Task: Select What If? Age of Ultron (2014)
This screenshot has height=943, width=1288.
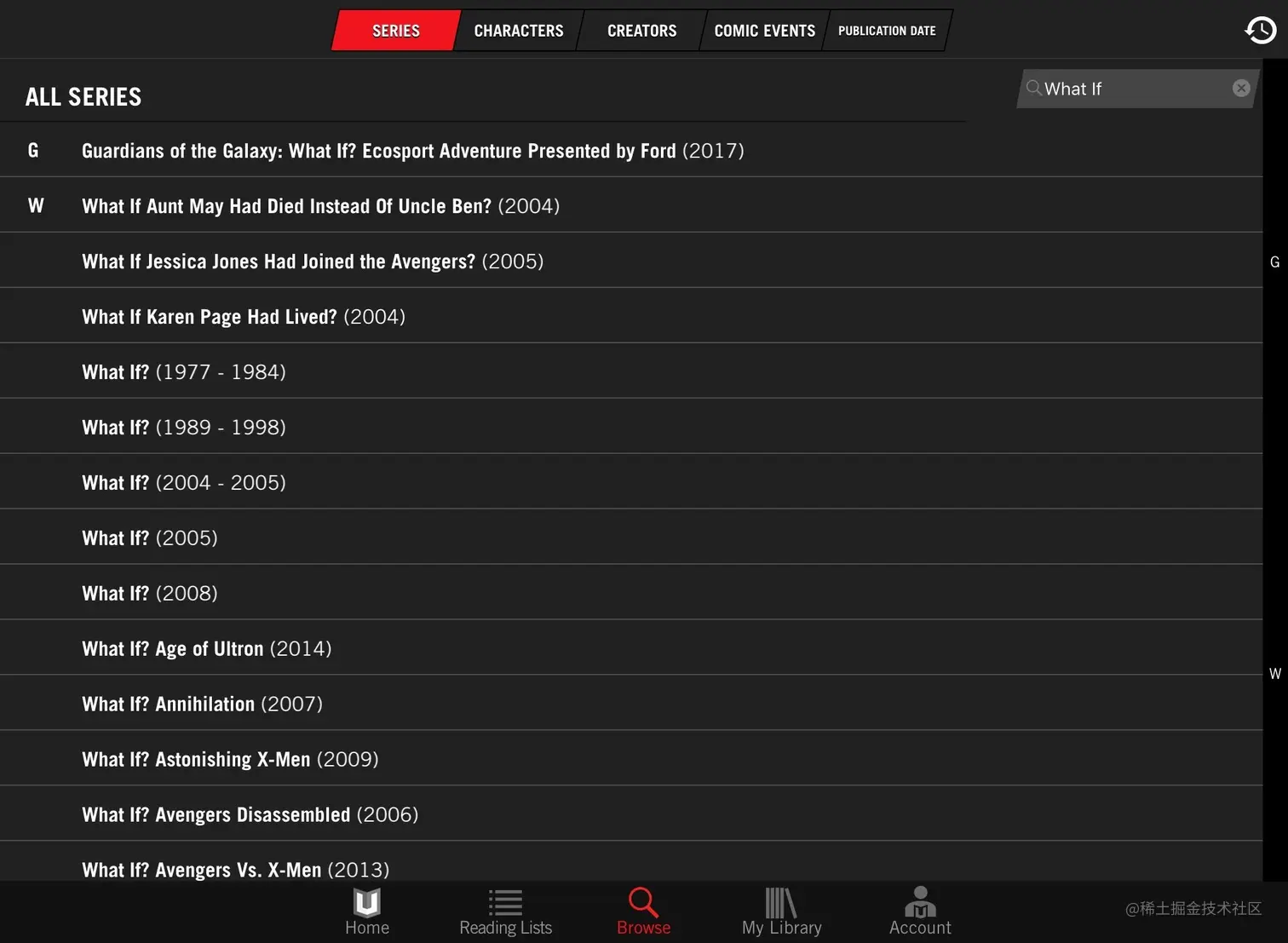Action: pyautogui.click(x=631, y=648)
